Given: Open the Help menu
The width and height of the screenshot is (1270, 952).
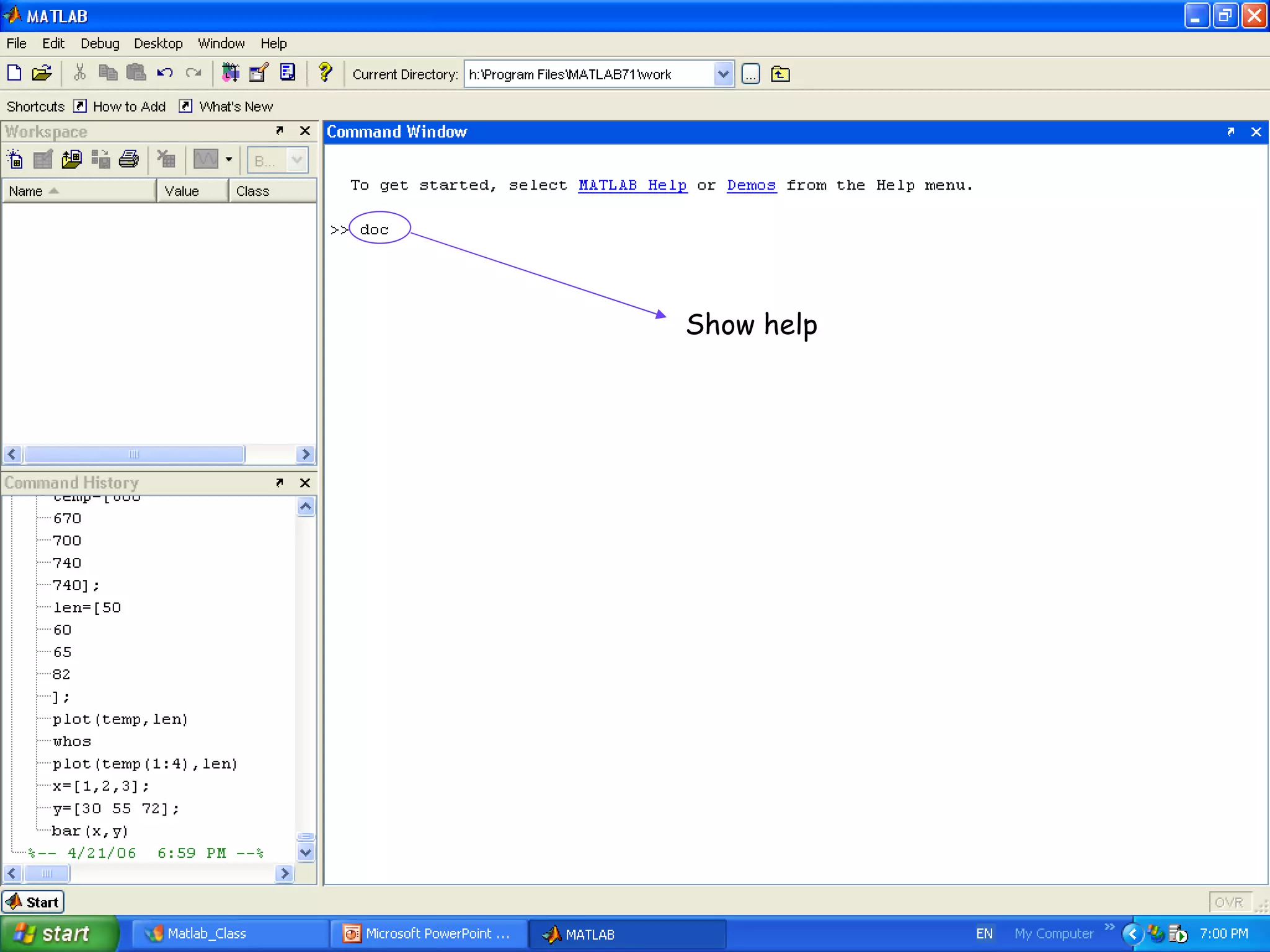Looking at the screenshot, I should coord(273,43).
